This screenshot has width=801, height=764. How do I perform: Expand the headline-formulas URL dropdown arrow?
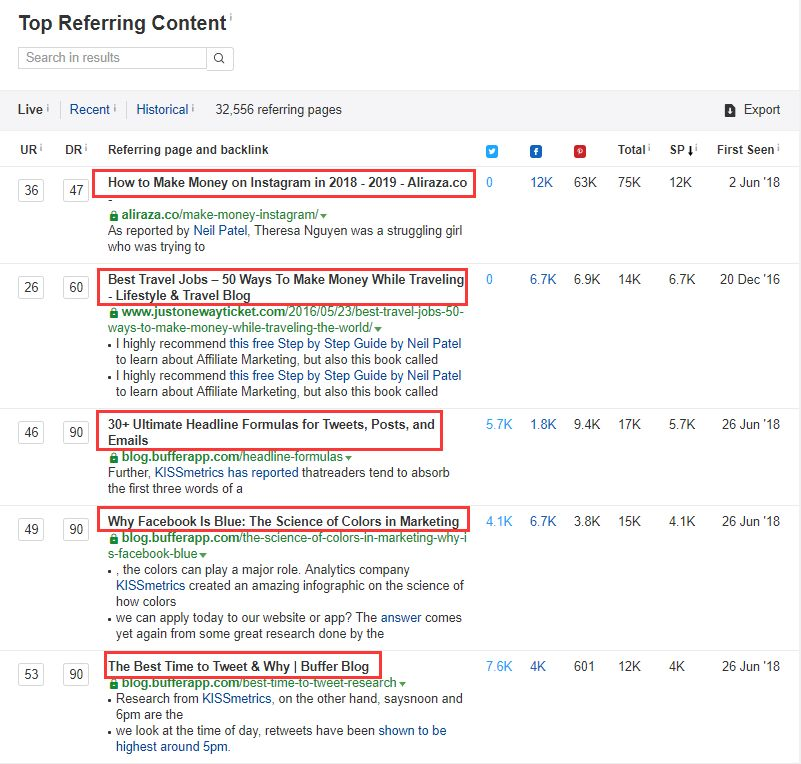(x=348, y=458)
